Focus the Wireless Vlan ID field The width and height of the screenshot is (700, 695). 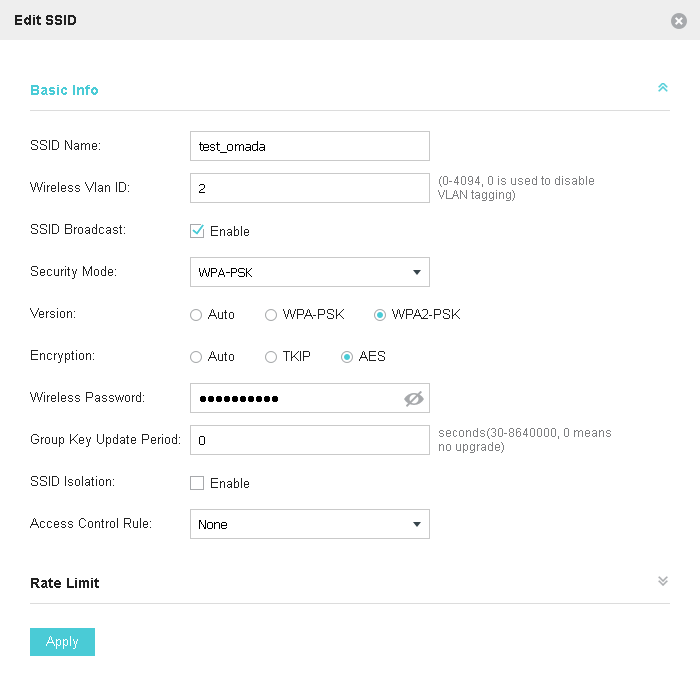(x=309, y=188)
